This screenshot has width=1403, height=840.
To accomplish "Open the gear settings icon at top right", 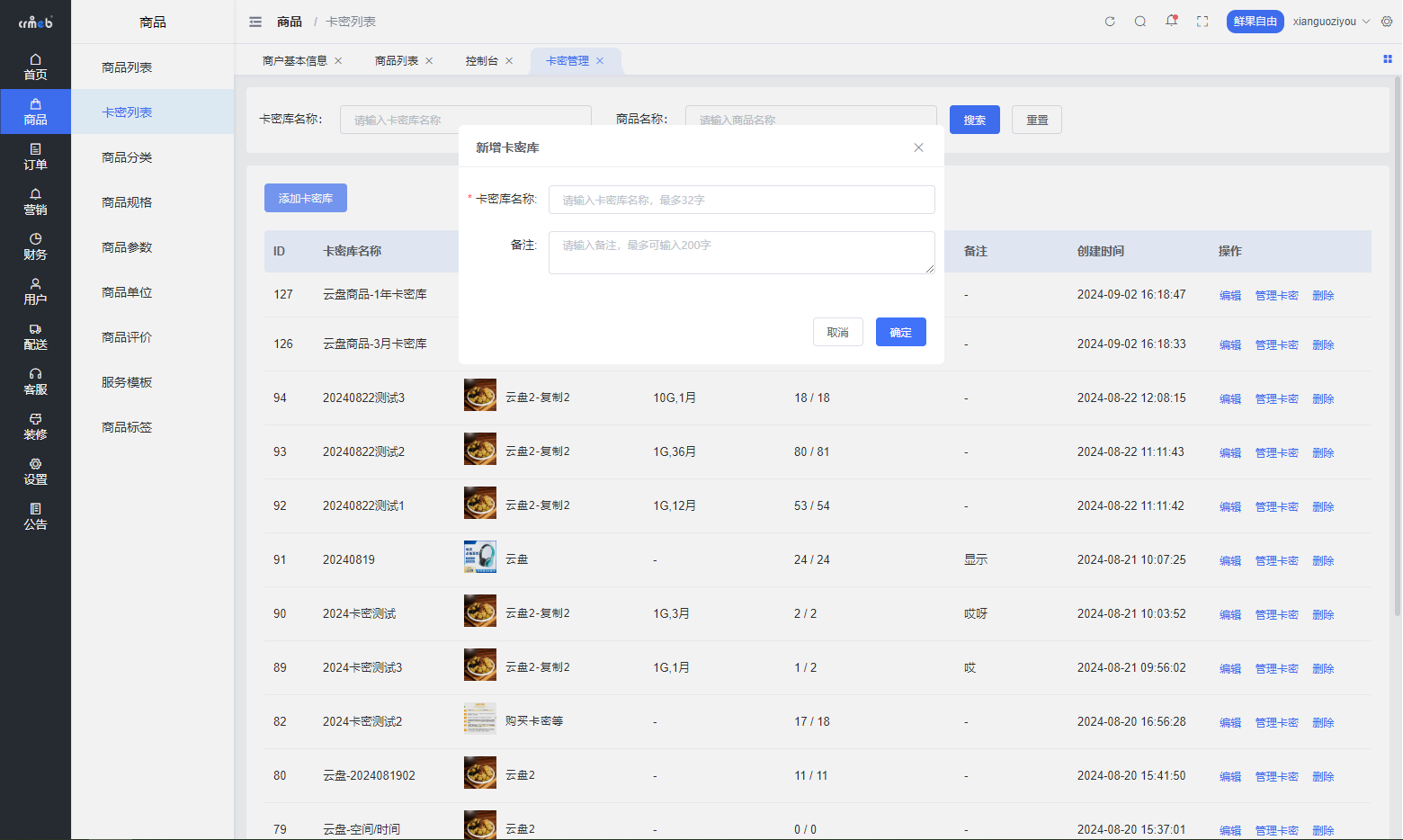I will (1387, 22).
